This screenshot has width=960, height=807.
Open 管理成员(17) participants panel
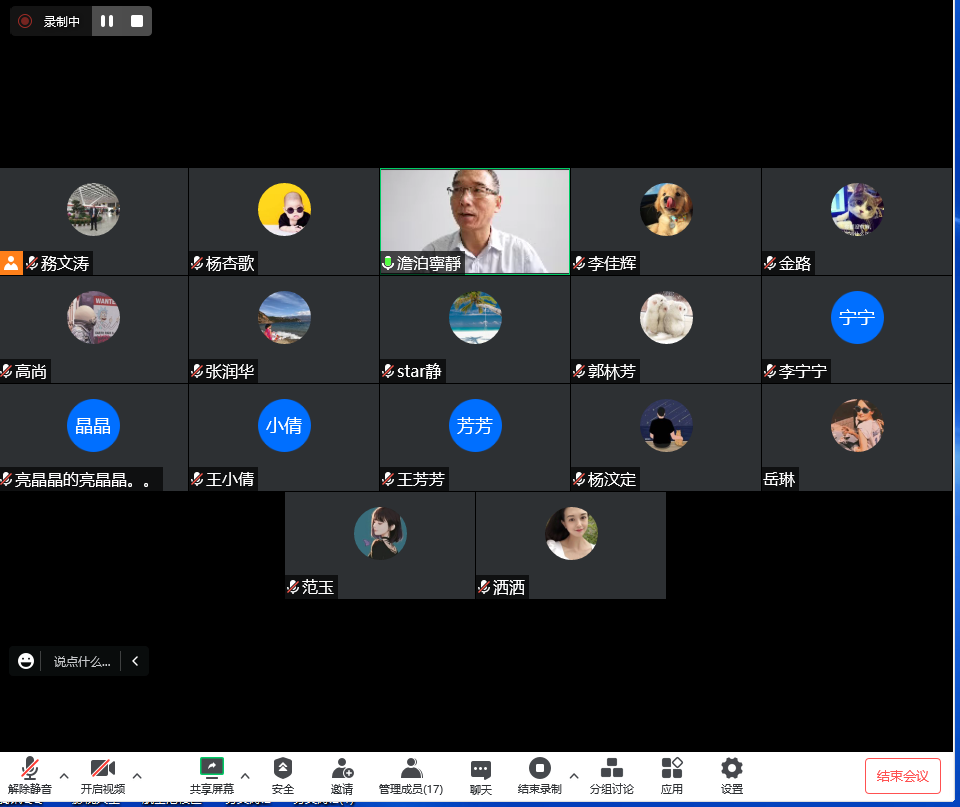tap(411, 774)
